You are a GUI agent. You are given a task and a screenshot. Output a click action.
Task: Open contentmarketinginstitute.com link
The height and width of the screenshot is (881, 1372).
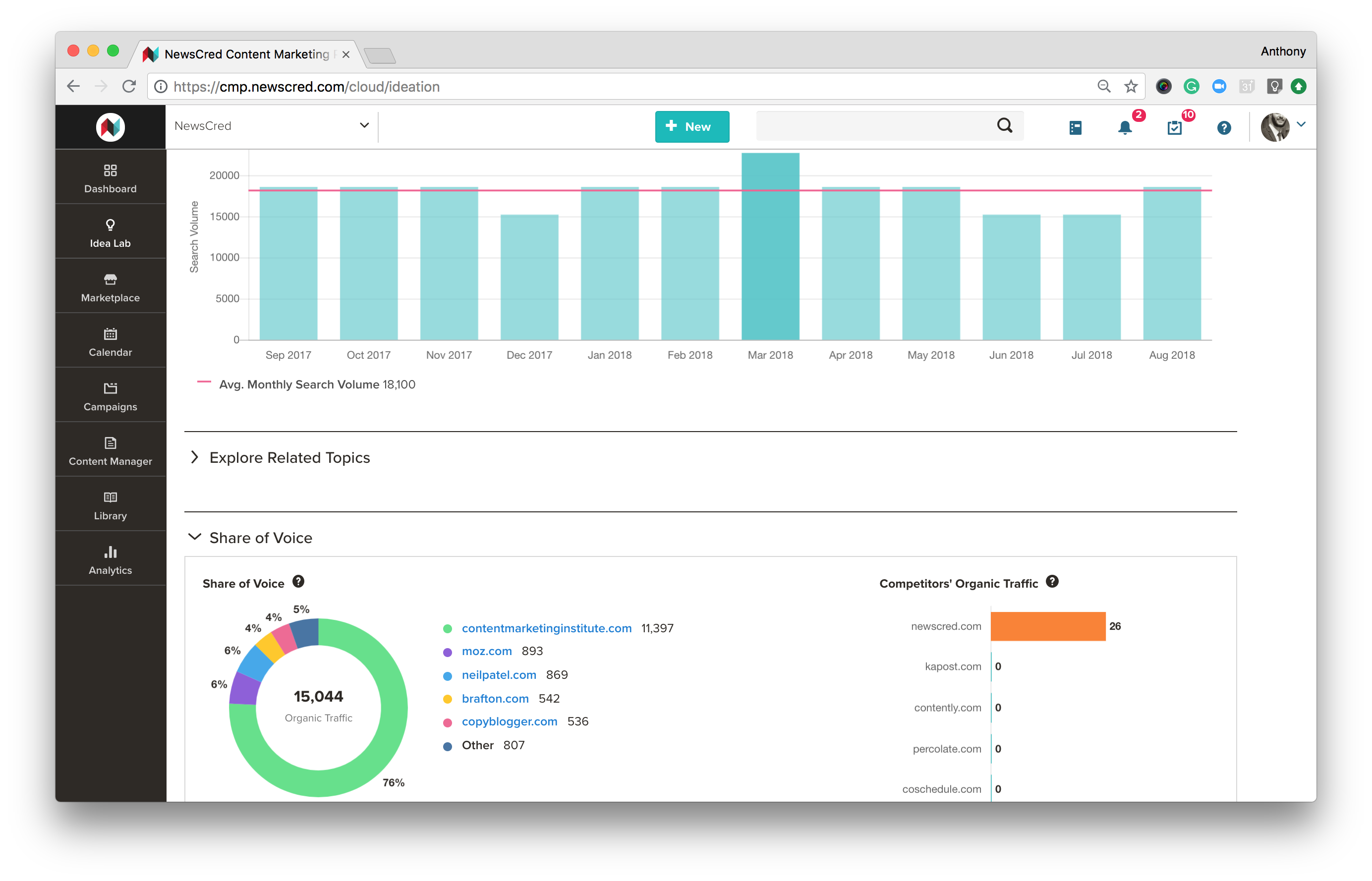pyautogui.click(x=546, y=628)
